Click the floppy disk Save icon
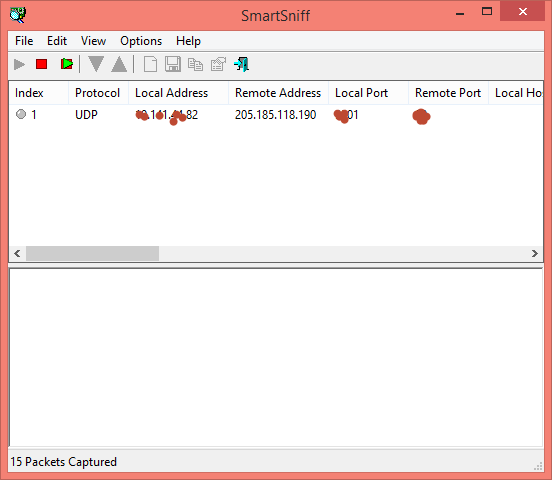Viewport: 552px width, 480px height. click(173, 64)
